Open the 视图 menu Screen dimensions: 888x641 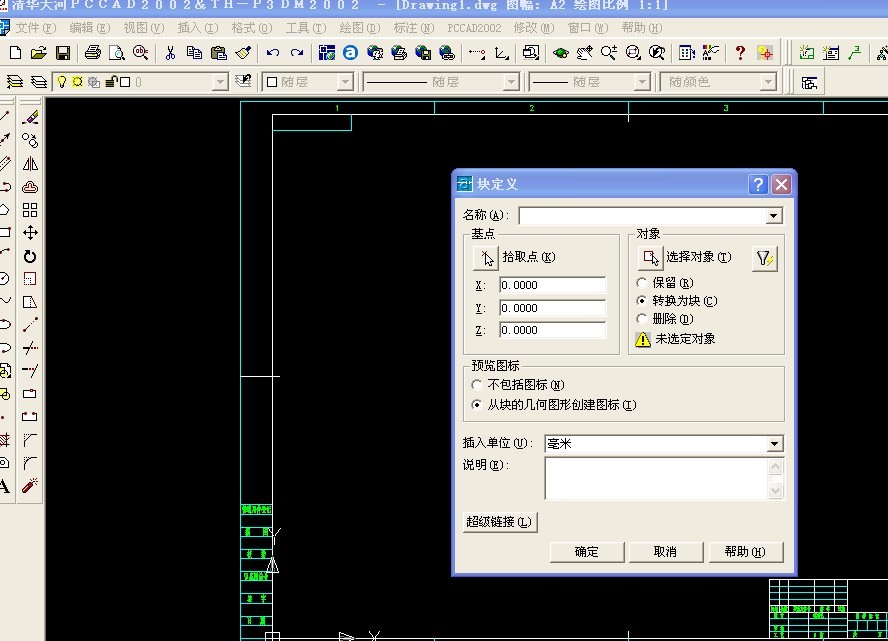click(143, 28)
